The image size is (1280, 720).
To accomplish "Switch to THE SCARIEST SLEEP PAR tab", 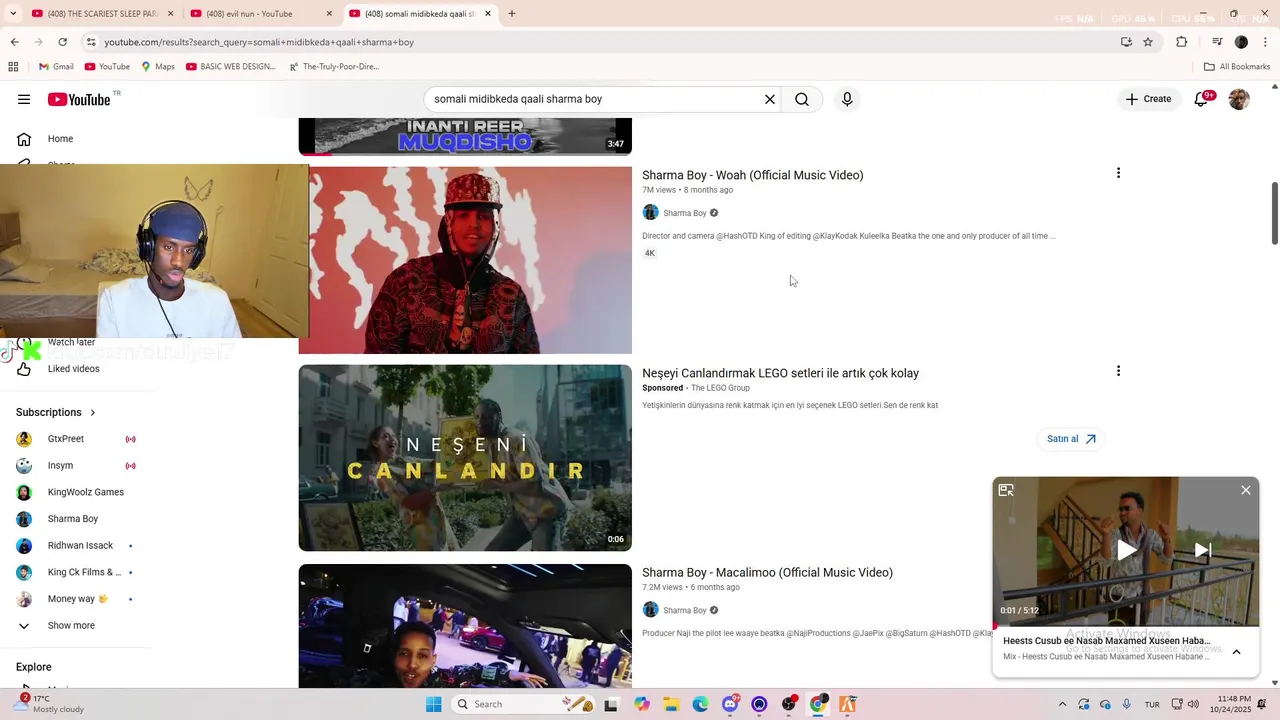I will (x=100, y=14).
